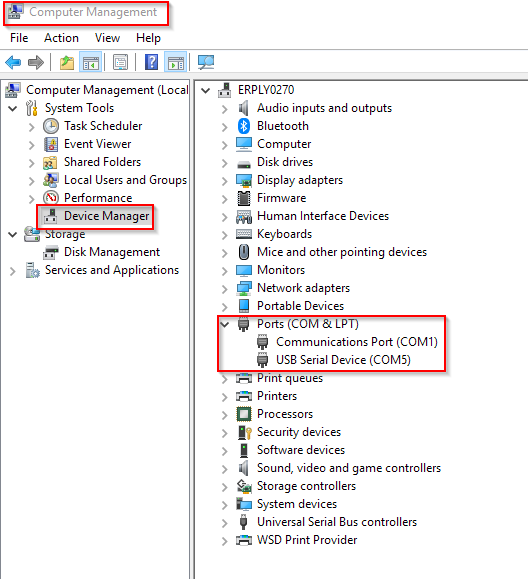Select the Universal Serial Bus controllers item

337,522
